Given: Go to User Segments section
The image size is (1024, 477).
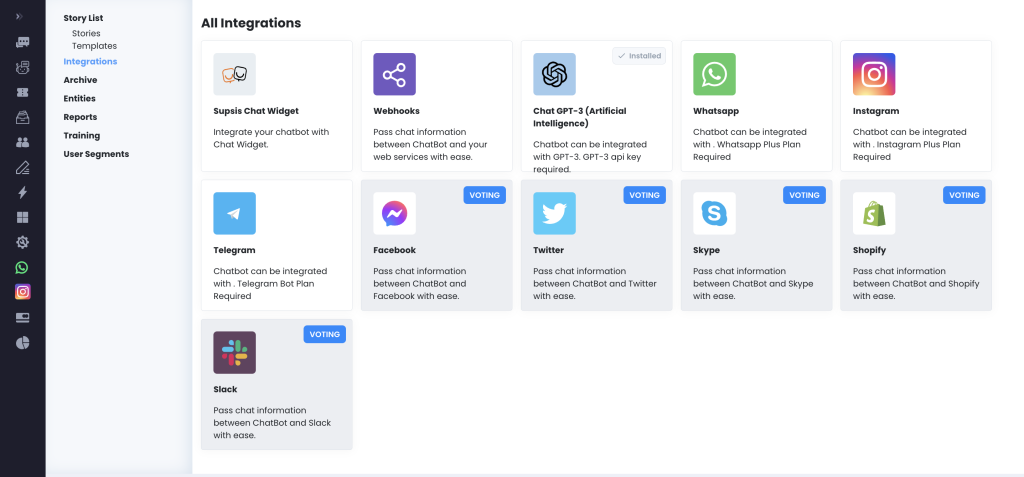Looking at the screenshot, I should point(96,154).
